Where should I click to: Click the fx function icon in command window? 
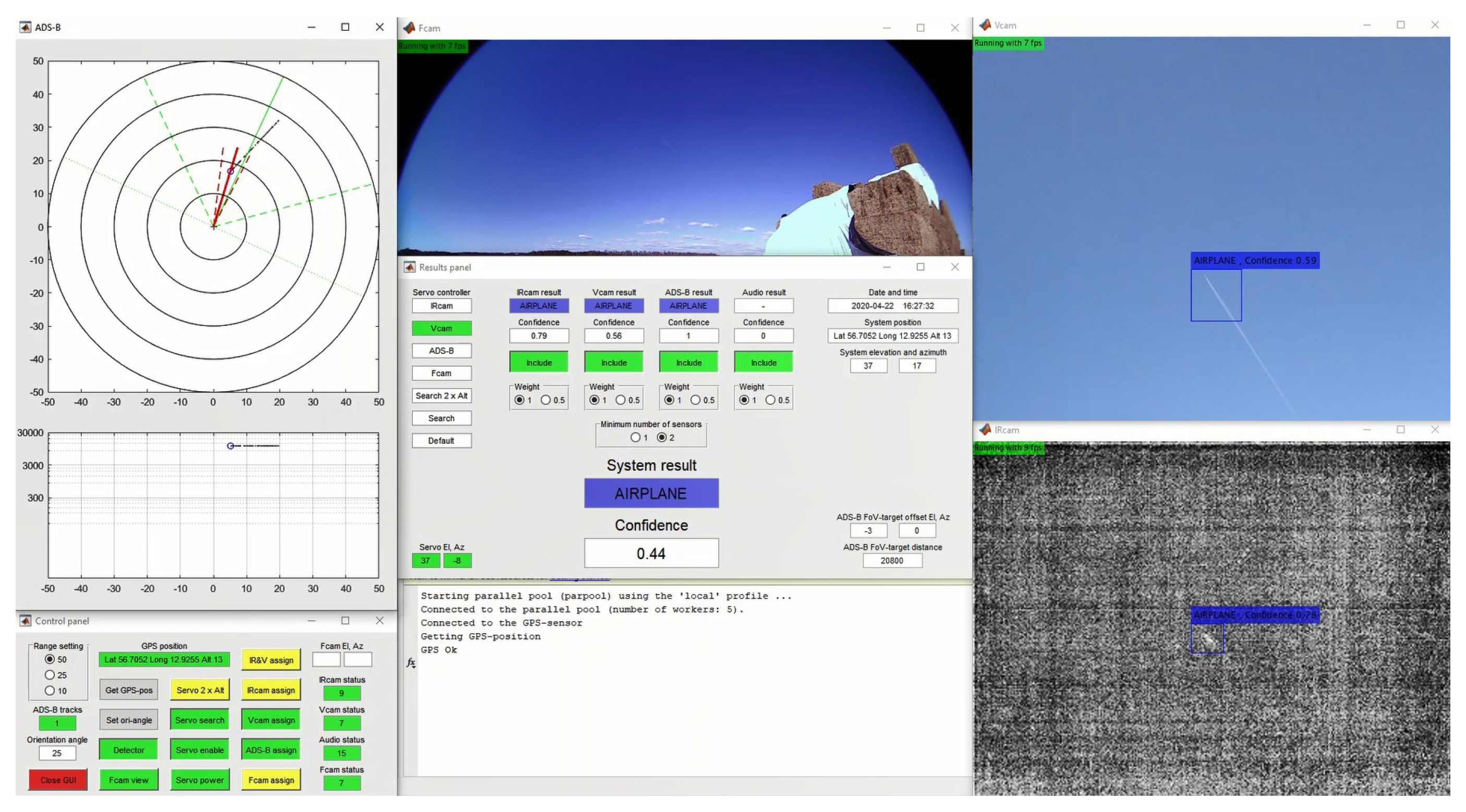click(x=411, y=662)
